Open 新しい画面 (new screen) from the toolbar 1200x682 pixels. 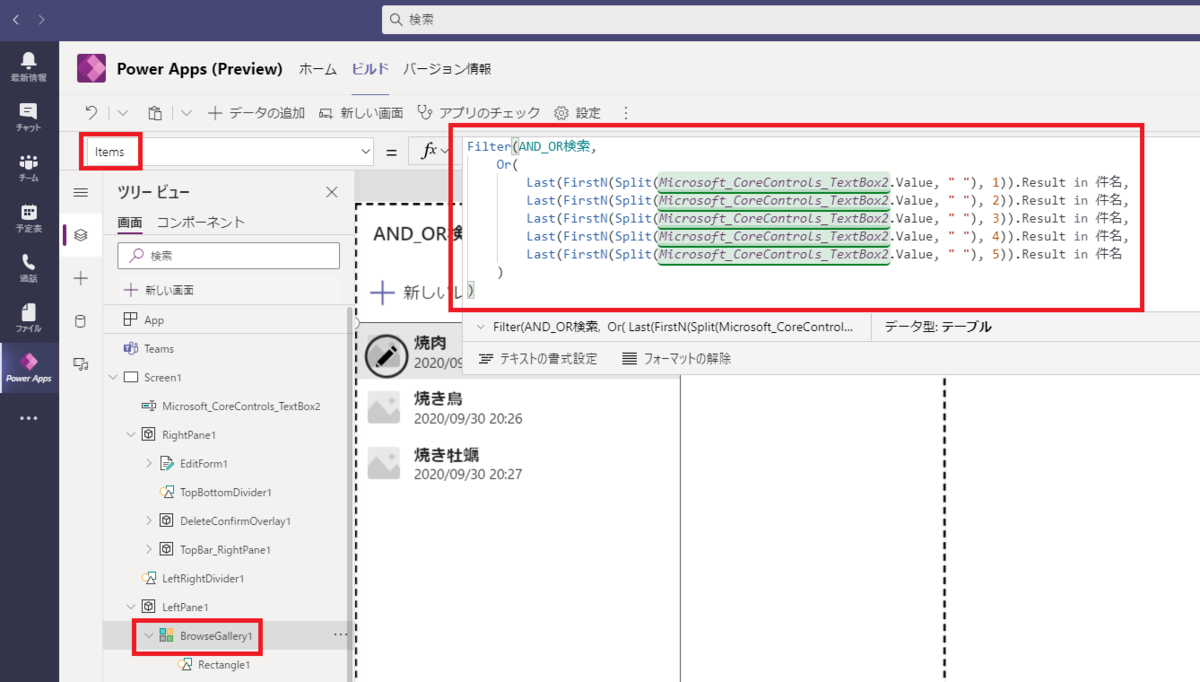pos(351,113)
